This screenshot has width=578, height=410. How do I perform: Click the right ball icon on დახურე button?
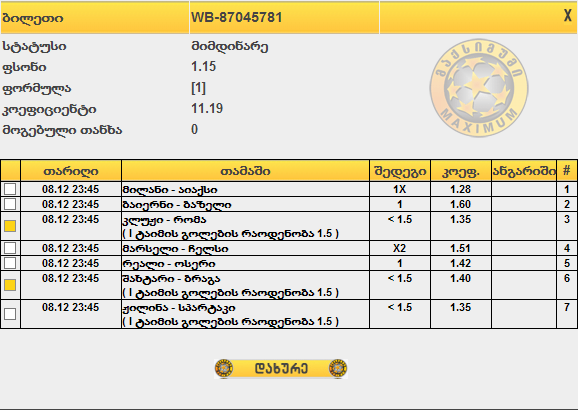[338, 368]
